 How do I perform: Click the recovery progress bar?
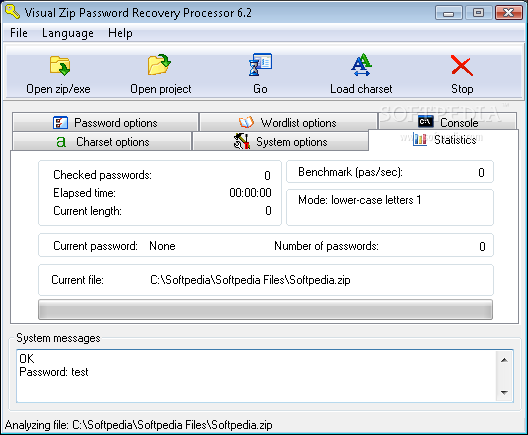(265, 309)
